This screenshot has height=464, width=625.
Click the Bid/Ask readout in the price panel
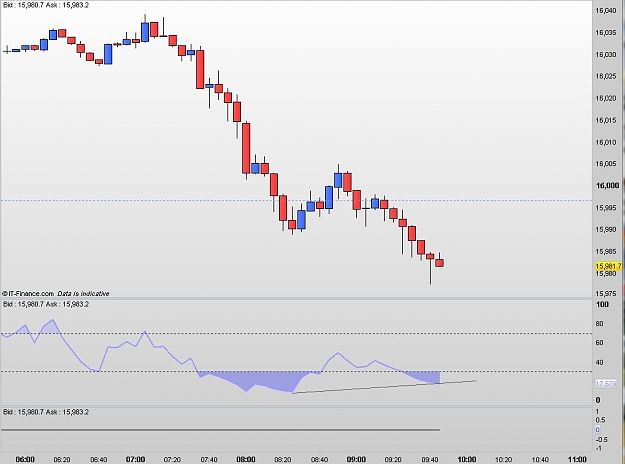point(46,5)
